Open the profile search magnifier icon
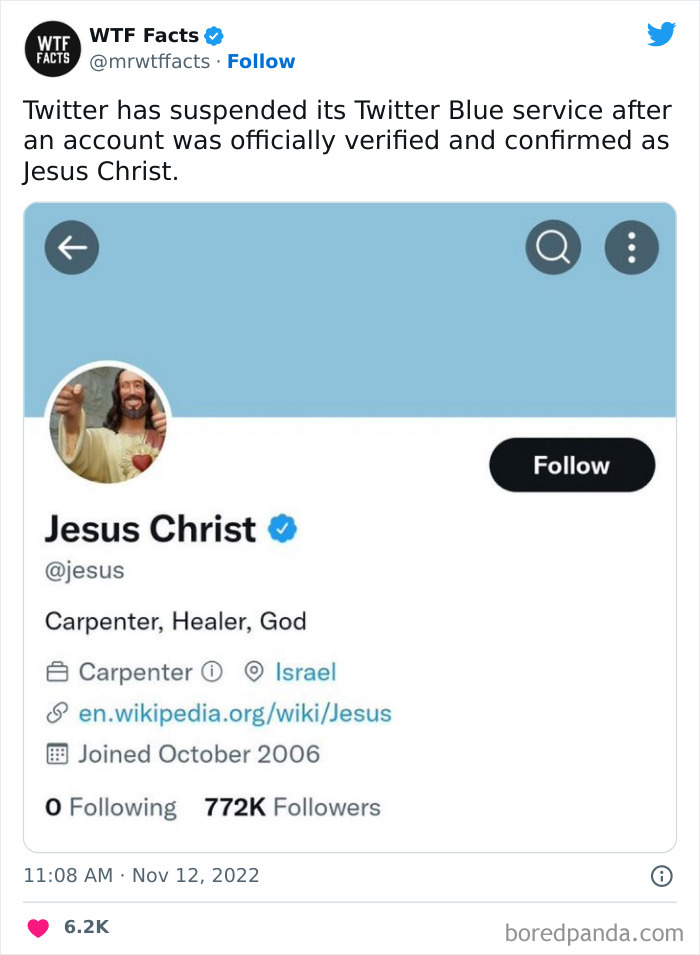Viewport: 700px width, 955px height. coord(552,247)
